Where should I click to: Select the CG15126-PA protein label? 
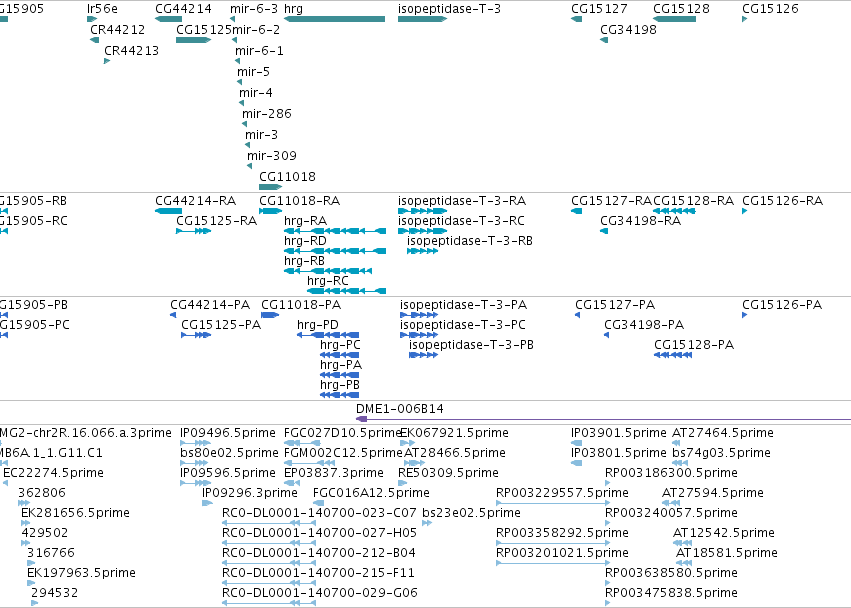[x=782, y=305]
